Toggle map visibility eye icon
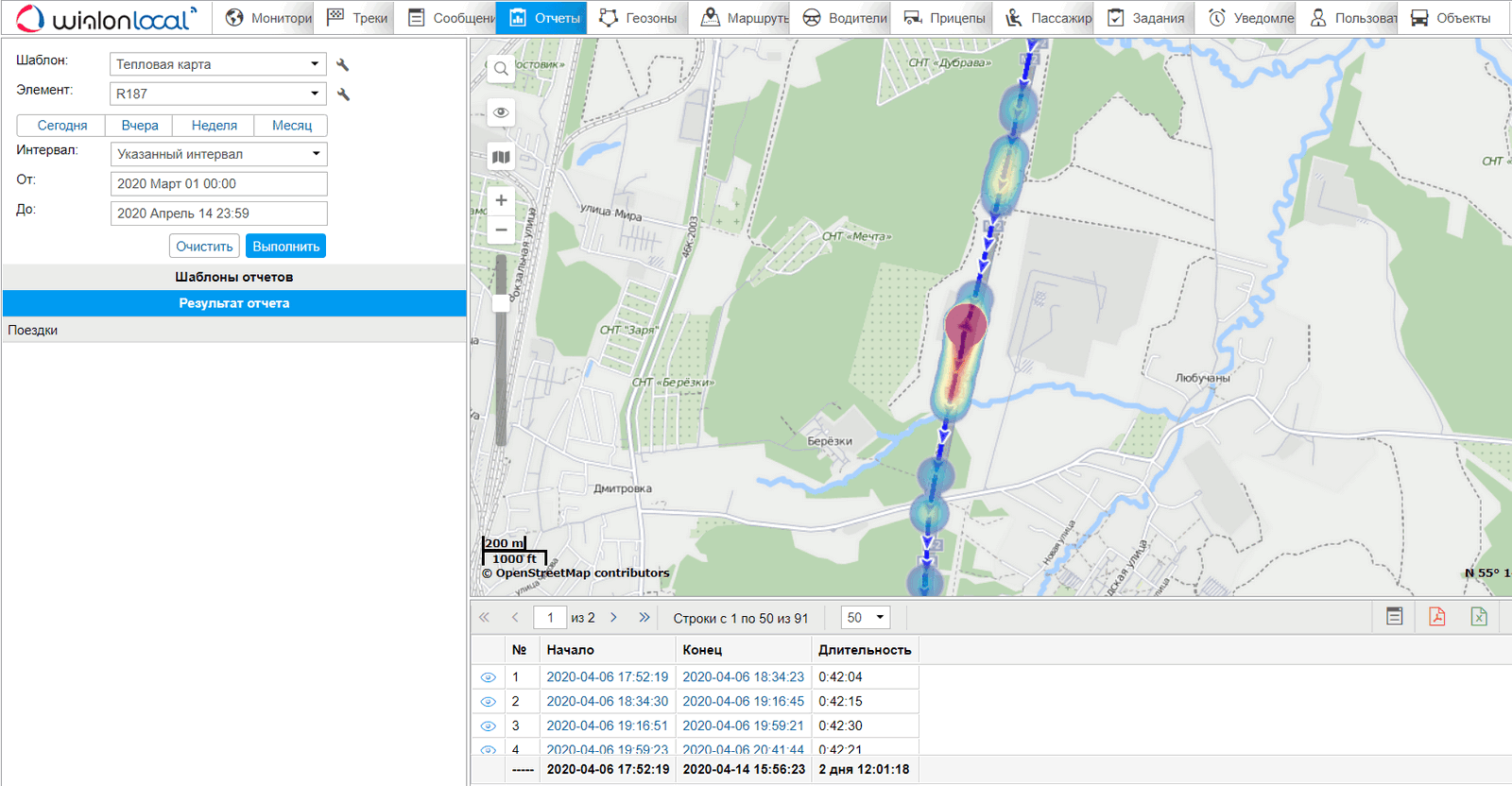1512x786 pixels. point(501,112)
